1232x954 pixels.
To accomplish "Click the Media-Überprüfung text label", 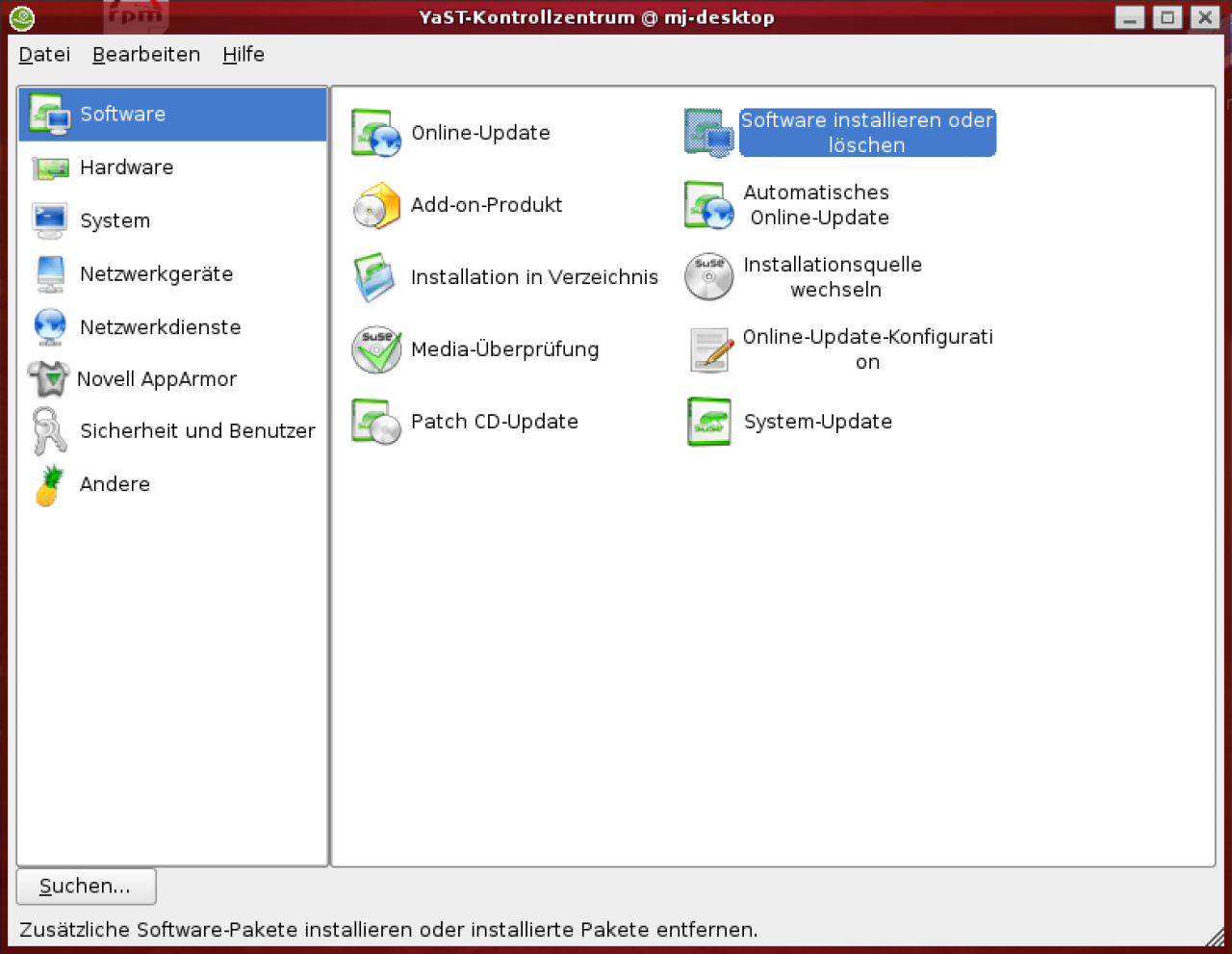I will 504,349.
